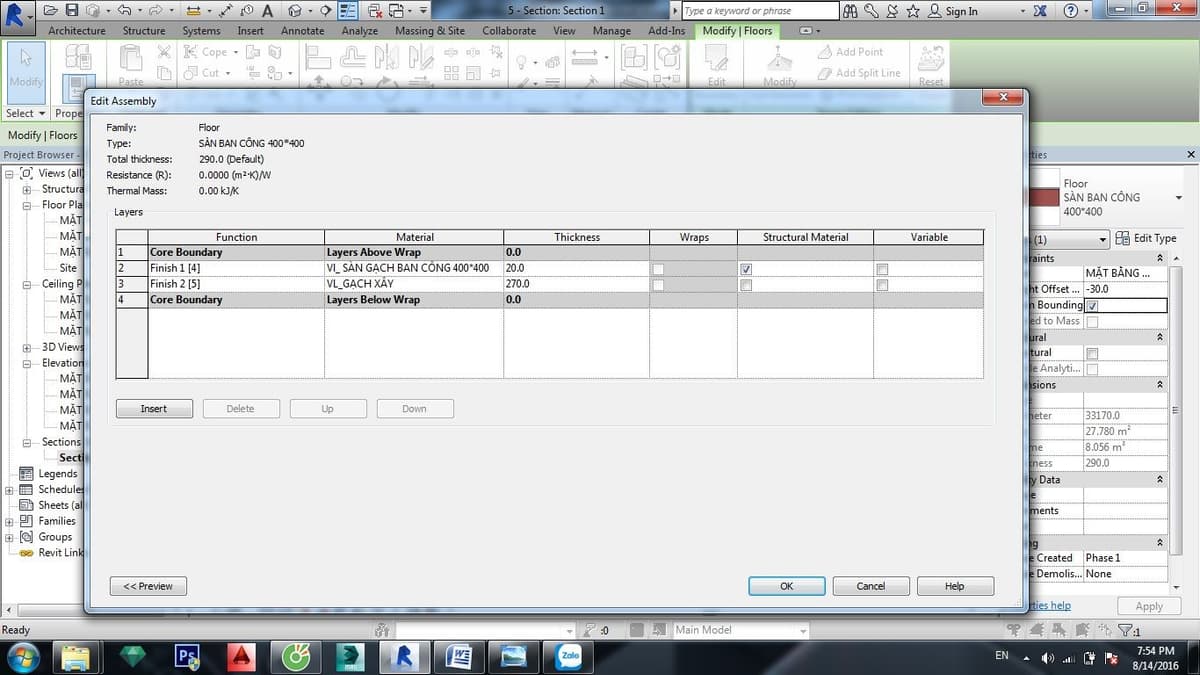Viewport: 1200px width, 675px height.
Task: Expand the 3D Views tree node
Action: 26,347
